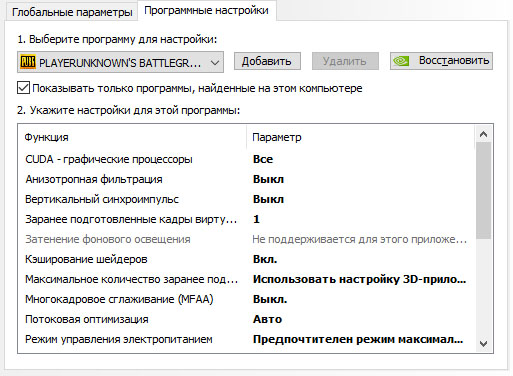Viewport: 513px width, 376px height.
Task: Select the Анизотропная фильтрация row
Action: pyautogui.click(x=247, y=179)
